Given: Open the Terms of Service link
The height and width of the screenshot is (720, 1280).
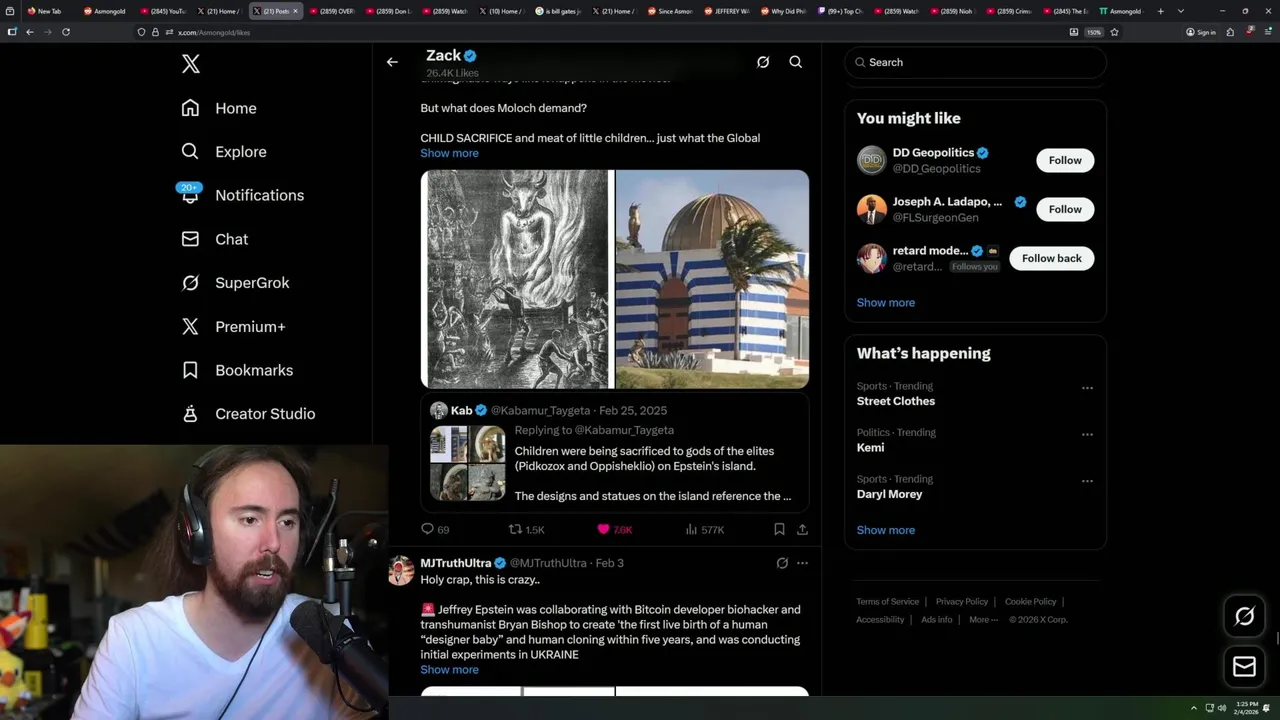Looking at the screenshot, I should 887,602.
